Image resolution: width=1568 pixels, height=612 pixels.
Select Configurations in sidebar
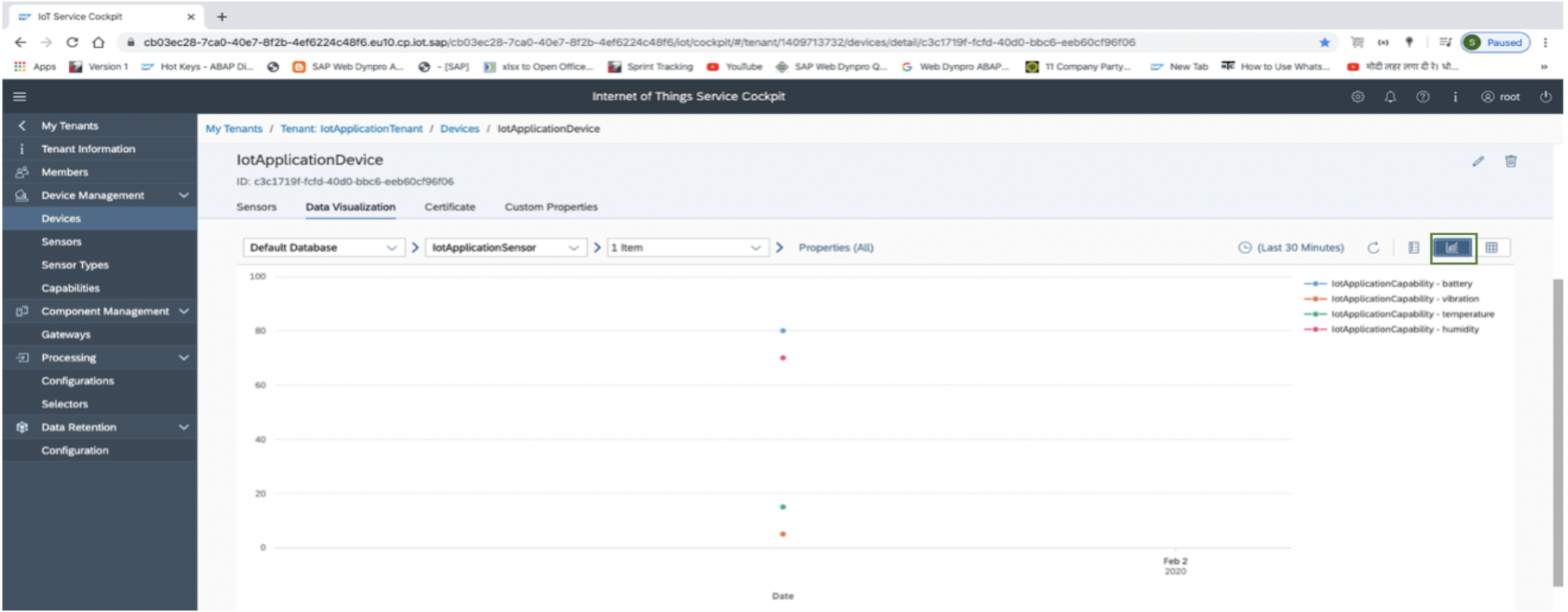(100, 381)
